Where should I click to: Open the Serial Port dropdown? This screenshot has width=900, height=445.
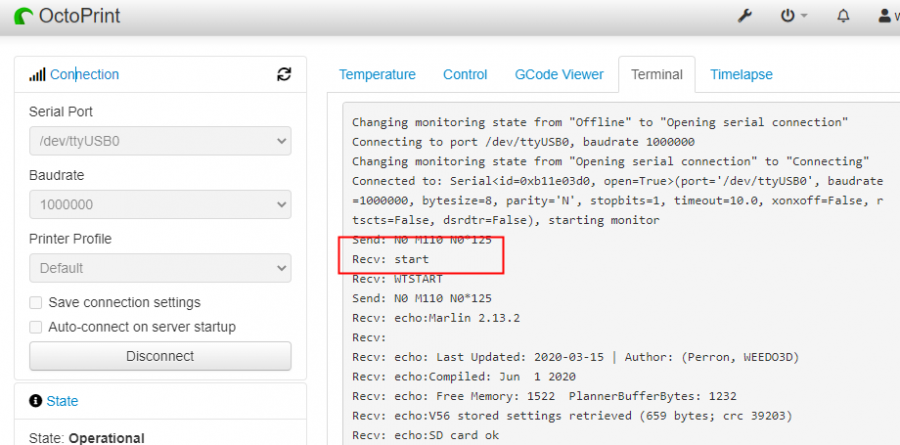tap(160, 141)
